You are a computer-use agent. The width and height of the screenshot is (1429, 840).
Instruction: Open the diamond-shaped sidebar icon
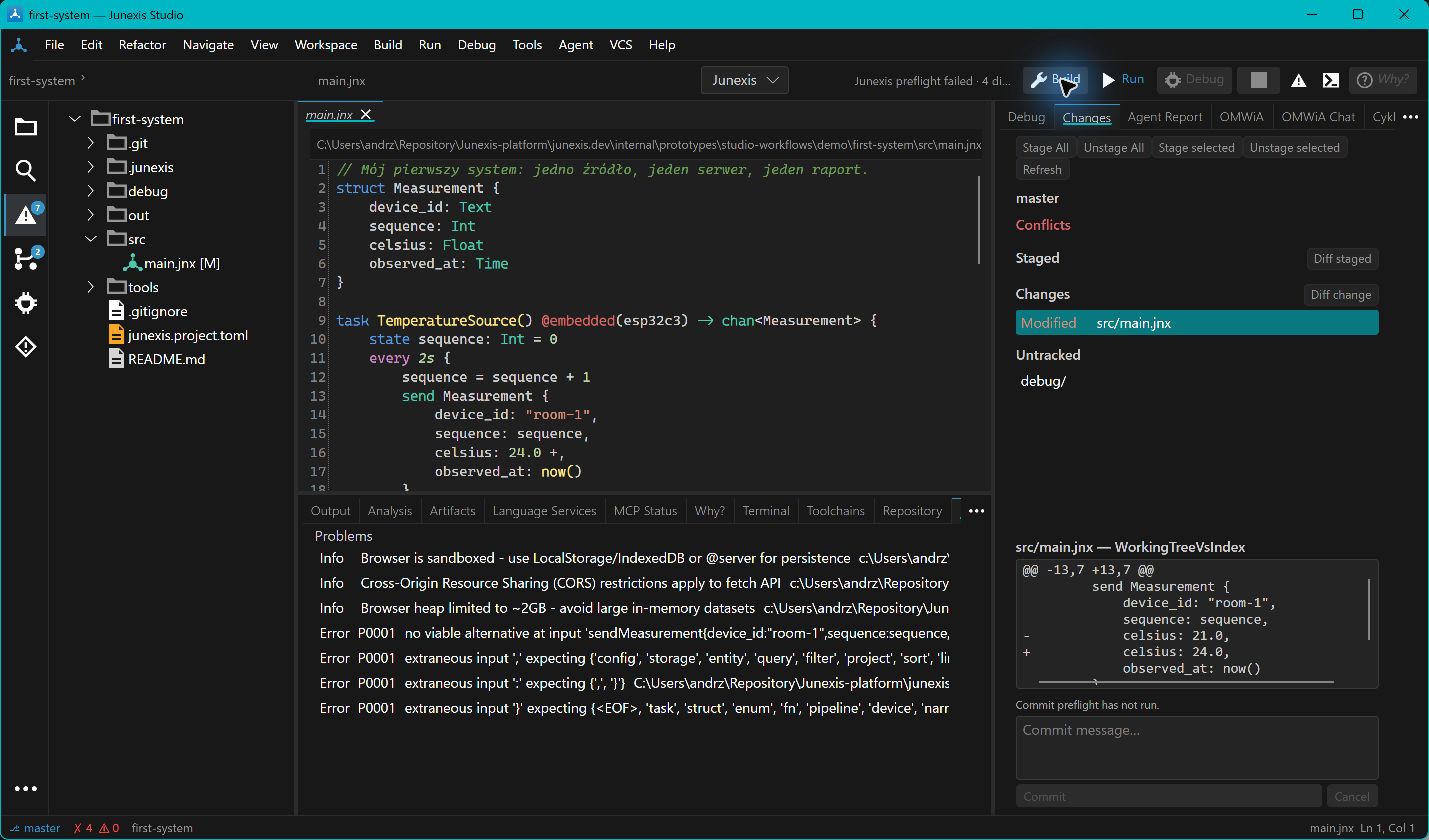click(x=26, y=347)
